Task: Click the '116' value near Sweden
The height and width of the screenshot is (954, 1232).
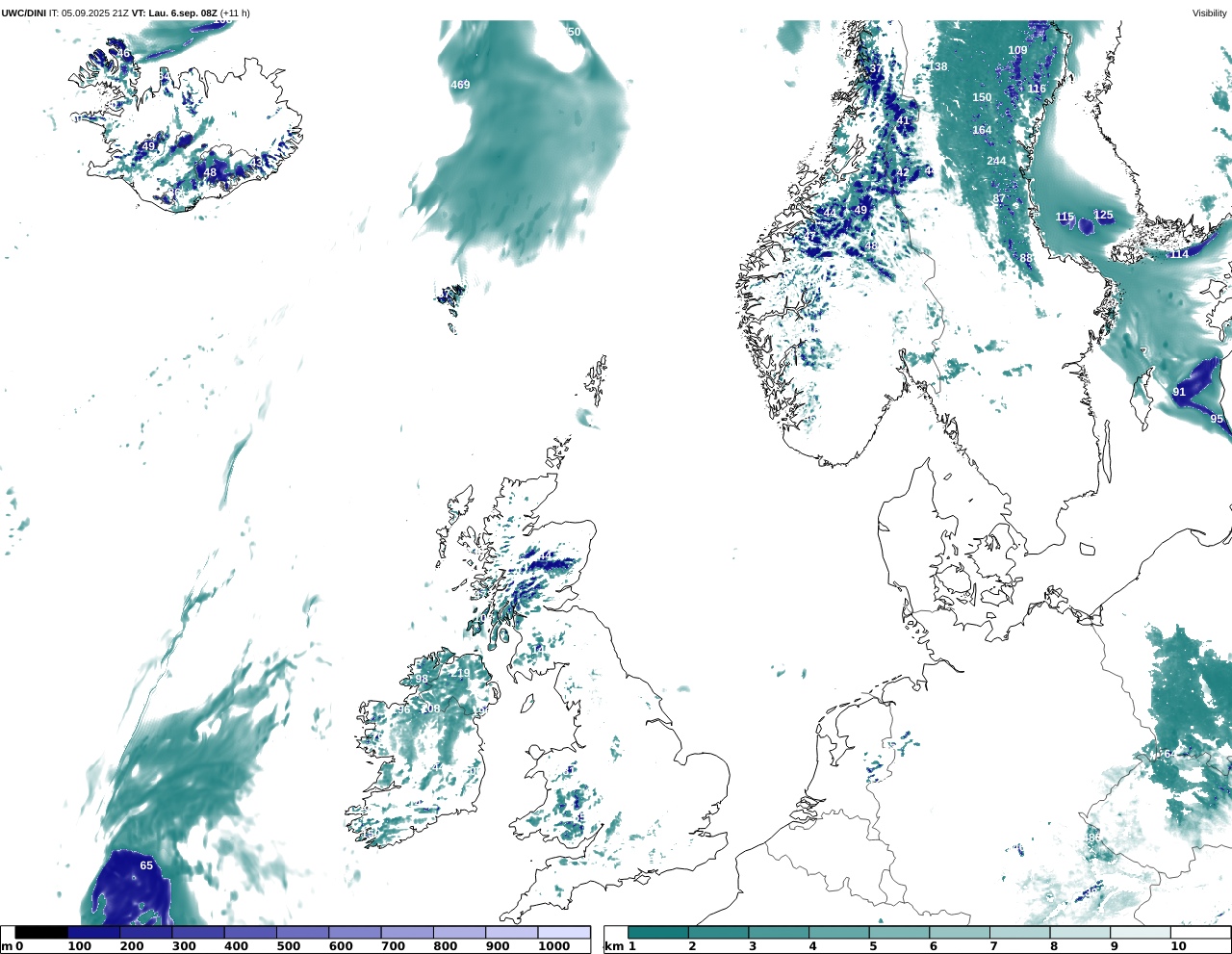Action: tap(1036, 89)
